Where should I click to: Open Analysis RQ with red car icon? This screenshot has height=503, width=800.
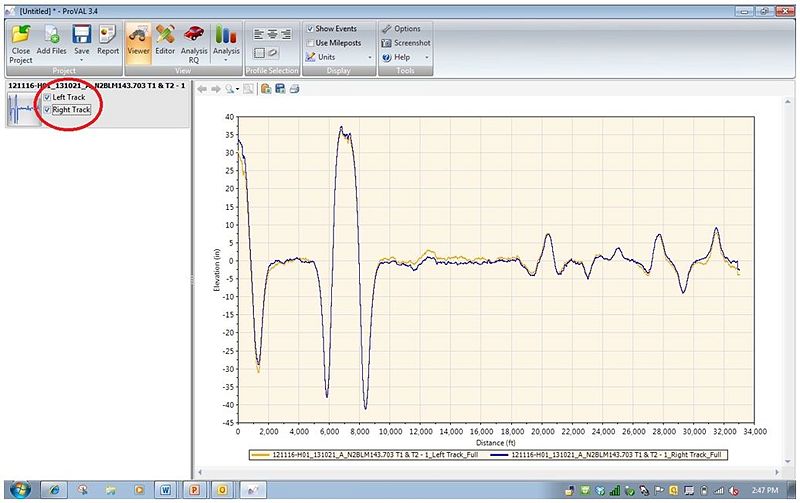tap(194, 44)
